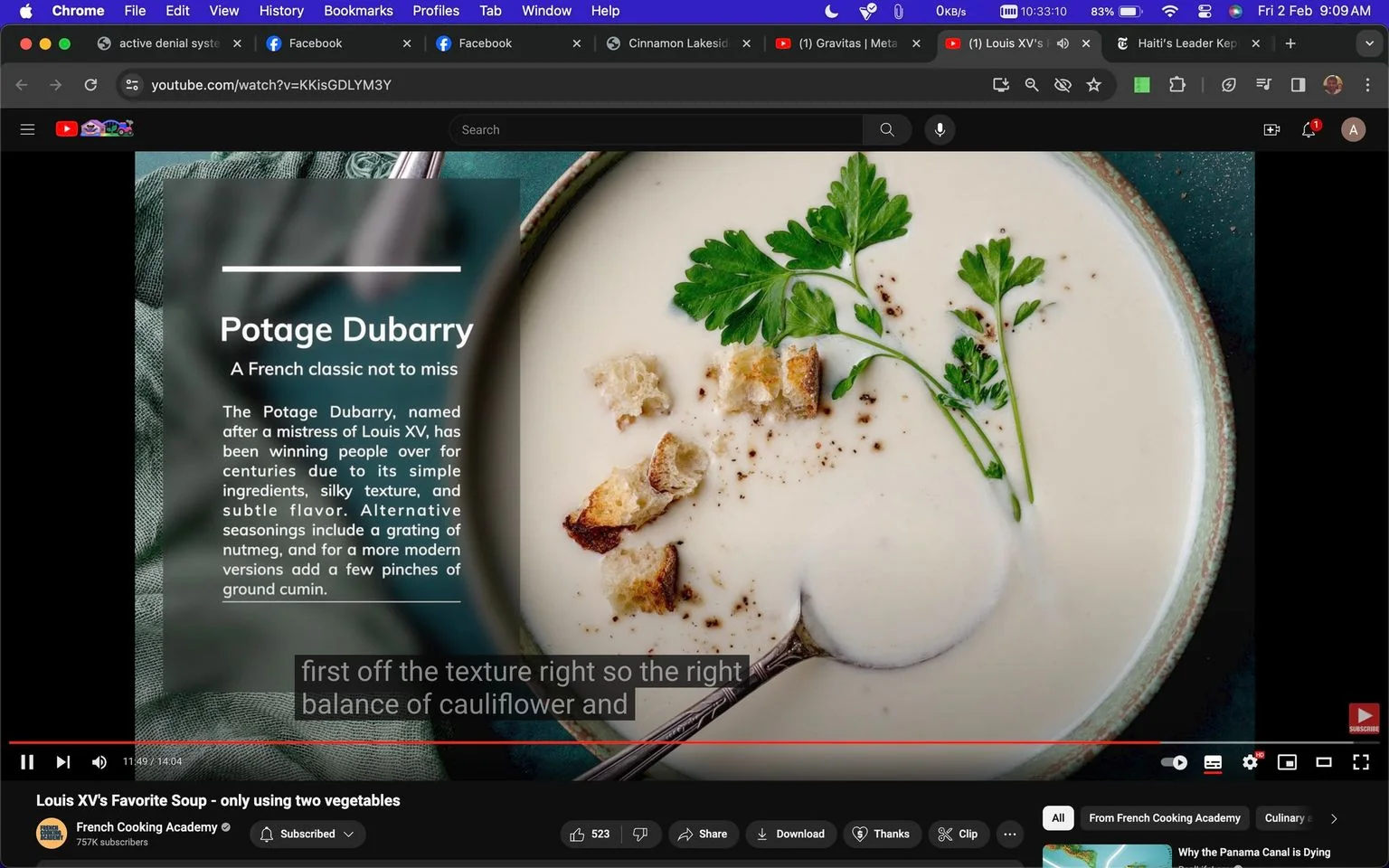The width and height of the screenshot is (1389, 868).
Task: Open more actions three-dot menu
Action: click(1010, 834)
